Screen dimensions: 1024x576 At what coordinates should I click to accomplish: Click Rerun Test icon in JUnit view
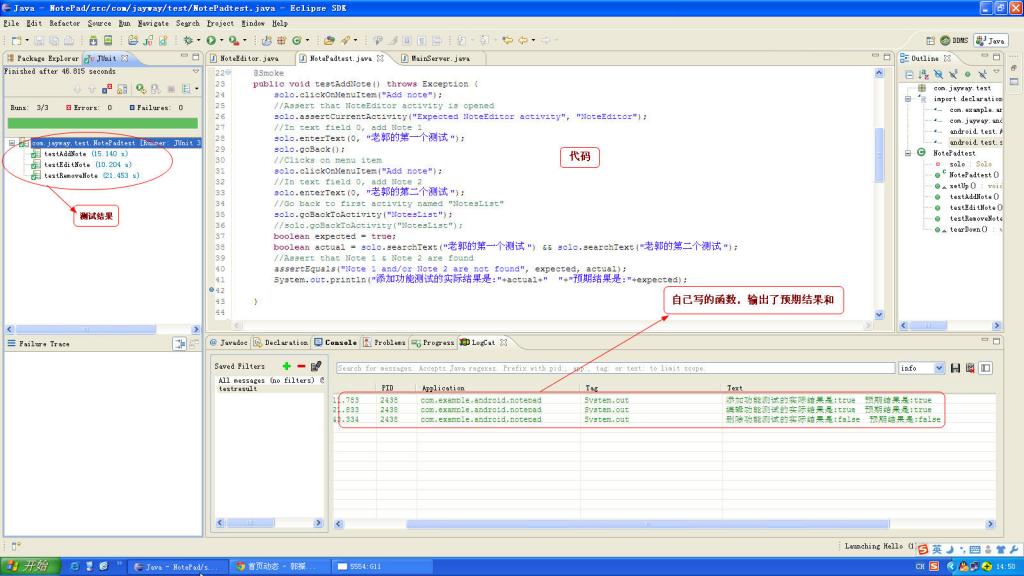(x=141, y=89)
